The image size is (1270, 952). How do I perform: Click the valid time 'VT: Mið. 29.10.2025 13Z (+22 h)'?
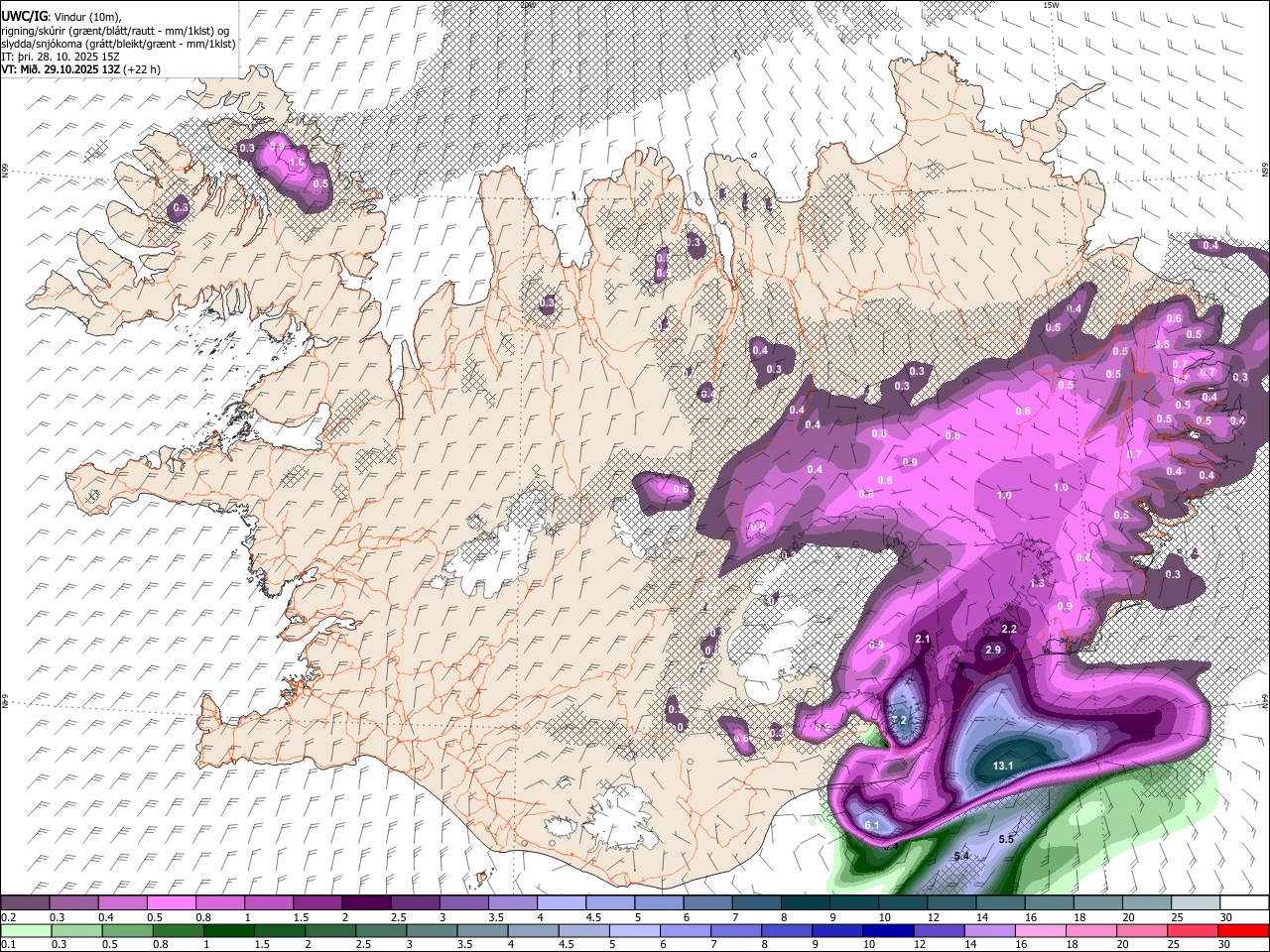pos(80,68)
